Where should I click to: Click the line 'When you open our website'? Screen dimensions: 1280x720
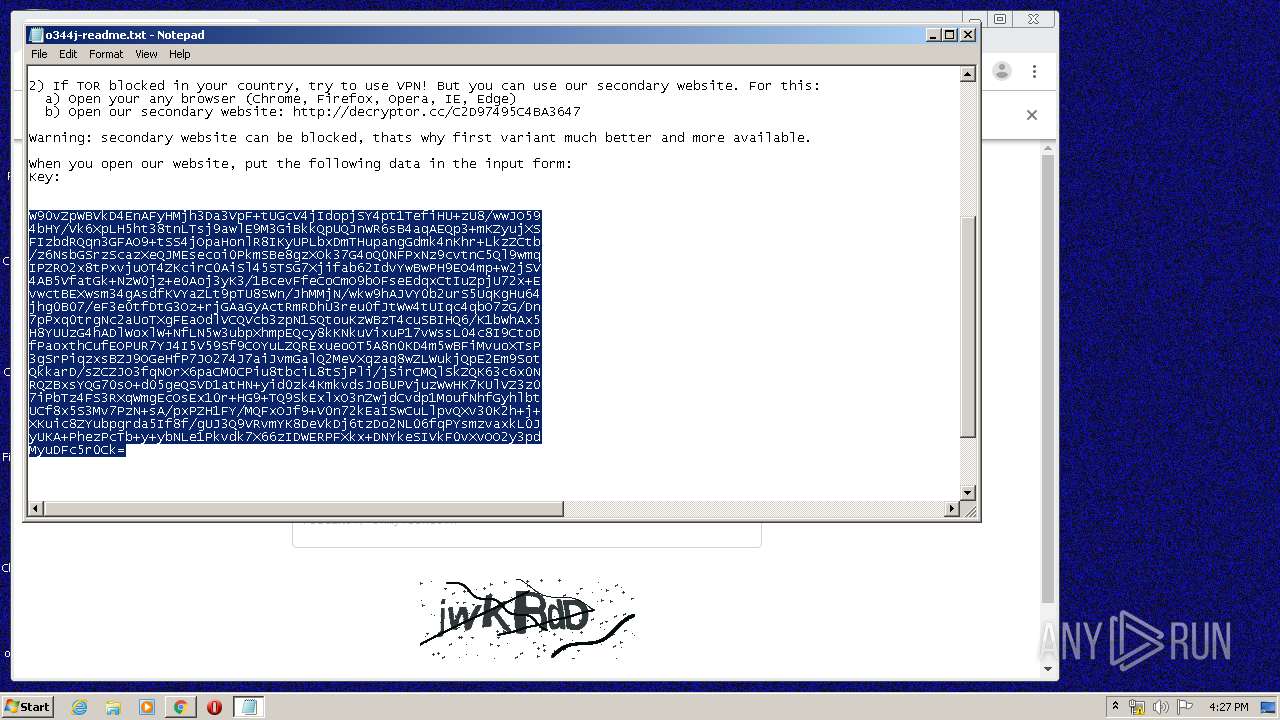(x=301, y=164)
